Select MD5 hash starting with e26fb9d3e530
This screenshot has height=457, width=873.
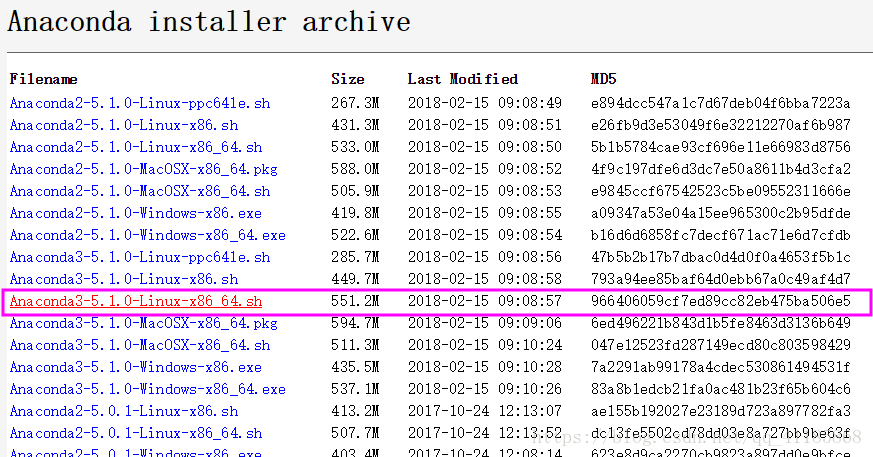pyautogui.click(x=721, y=125)
